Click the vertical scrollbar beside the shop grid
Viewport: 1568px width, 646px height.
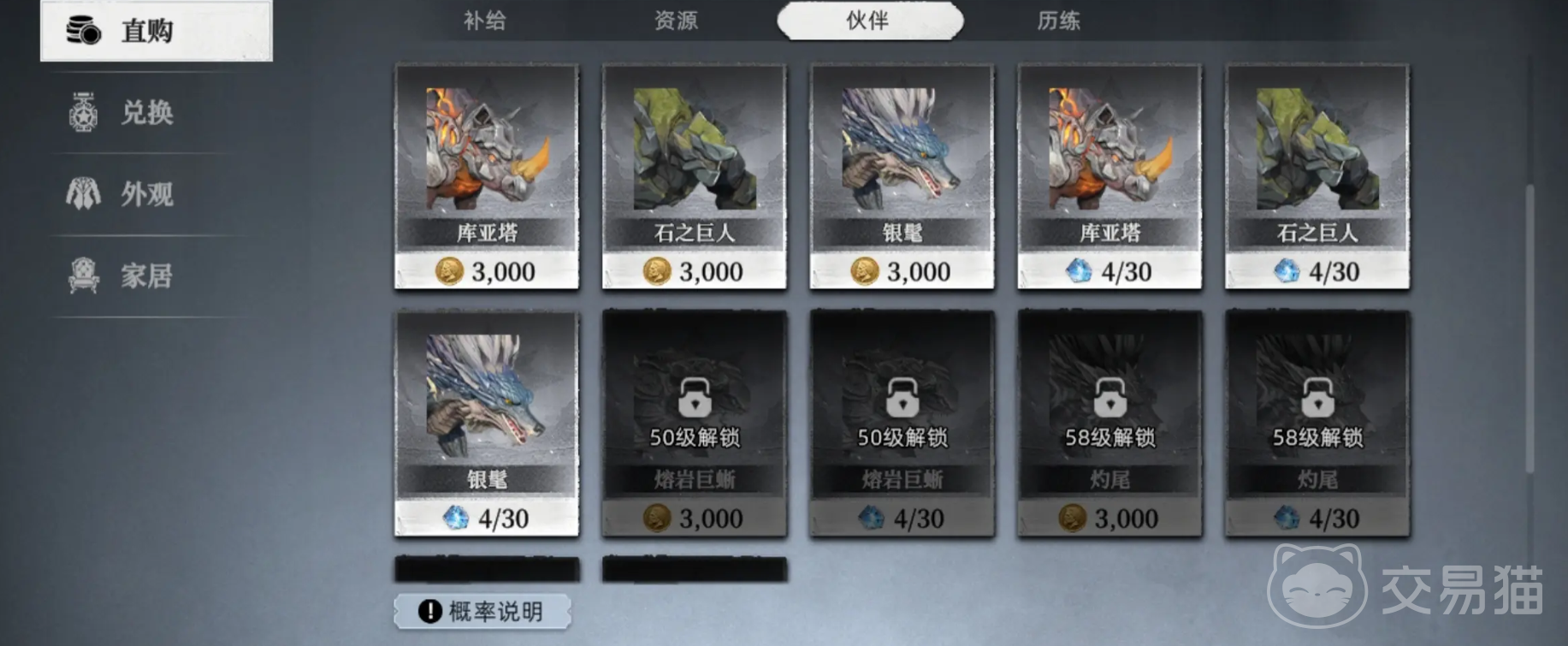(1530, 328)
